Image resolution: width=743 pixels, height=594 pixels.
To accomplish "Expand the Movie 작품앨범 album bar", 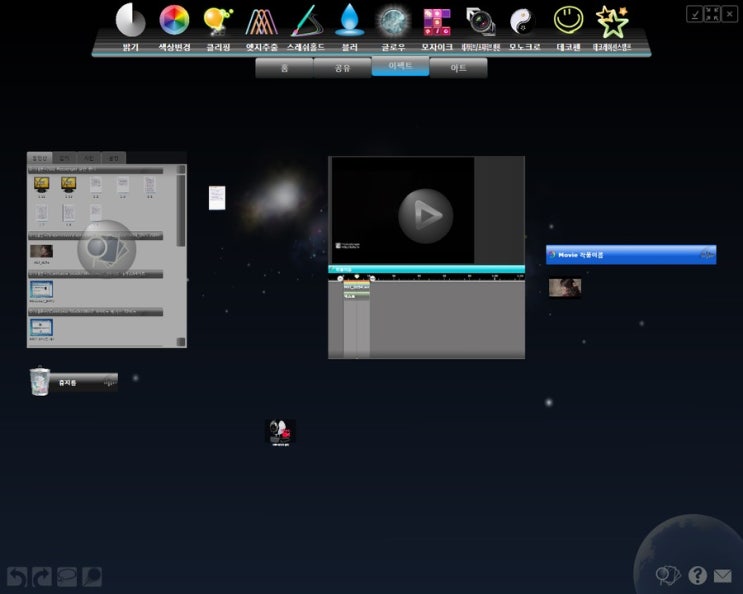I will click(x=630, y=255).
